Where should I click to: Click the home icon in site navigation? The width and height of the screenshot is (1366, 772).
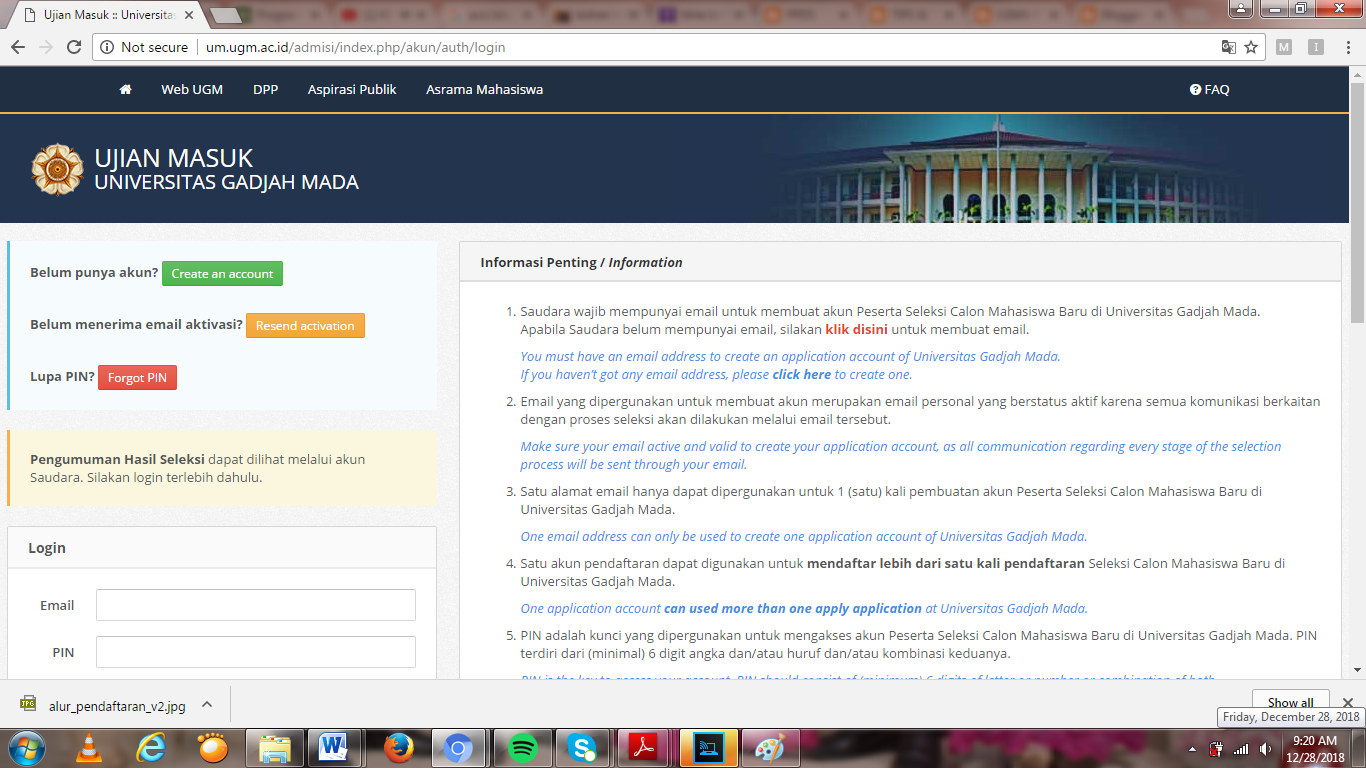click(125, 90)
